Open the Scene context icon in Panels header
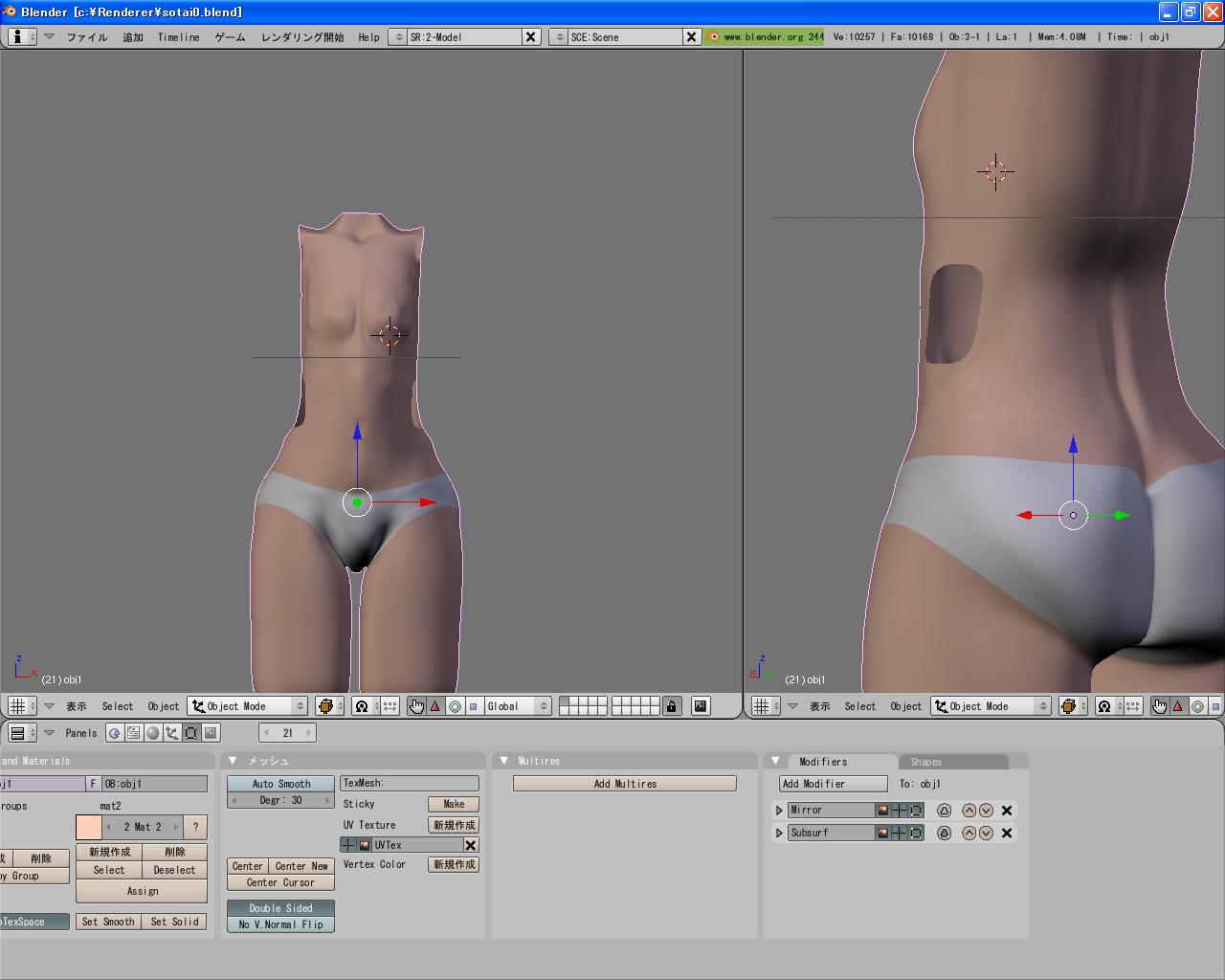The height and width of the screenshot is (980, 1225). coord(211,733)
